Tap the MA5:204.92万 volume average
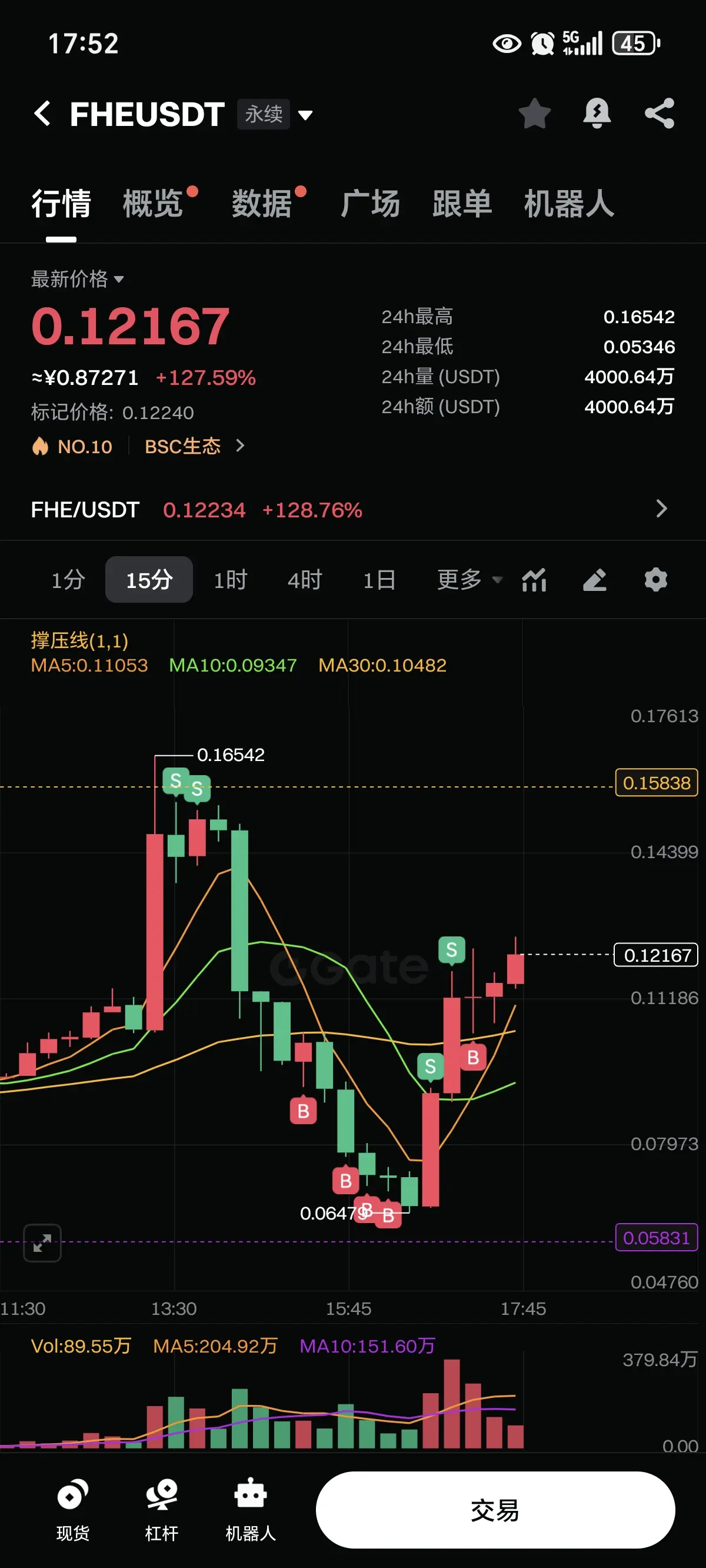Viewport: 706px width, 1568px height. (215, 1346)
